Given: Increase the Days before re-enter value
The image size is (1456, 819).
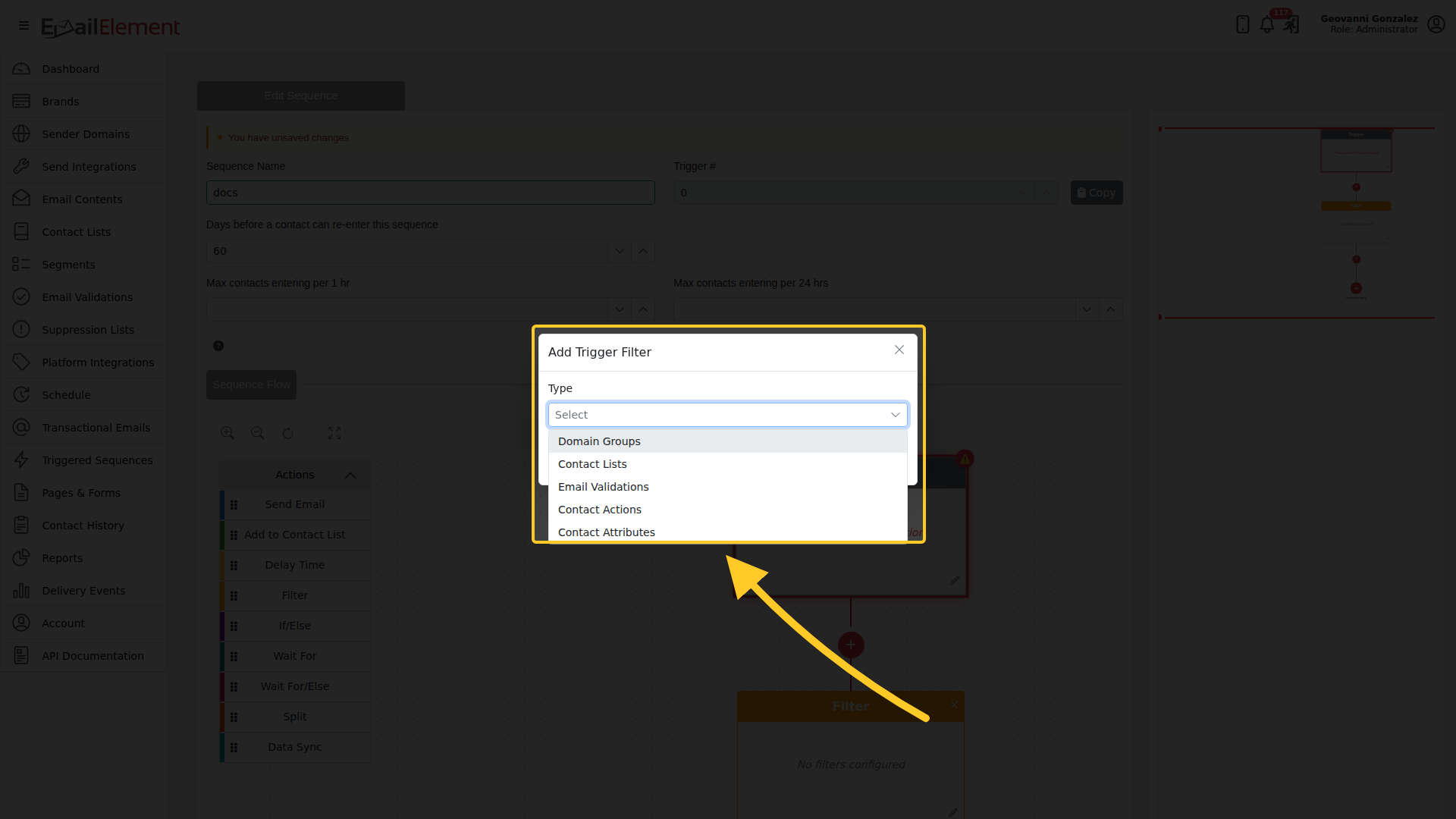Looking at the screenshot, I should 643,251.
